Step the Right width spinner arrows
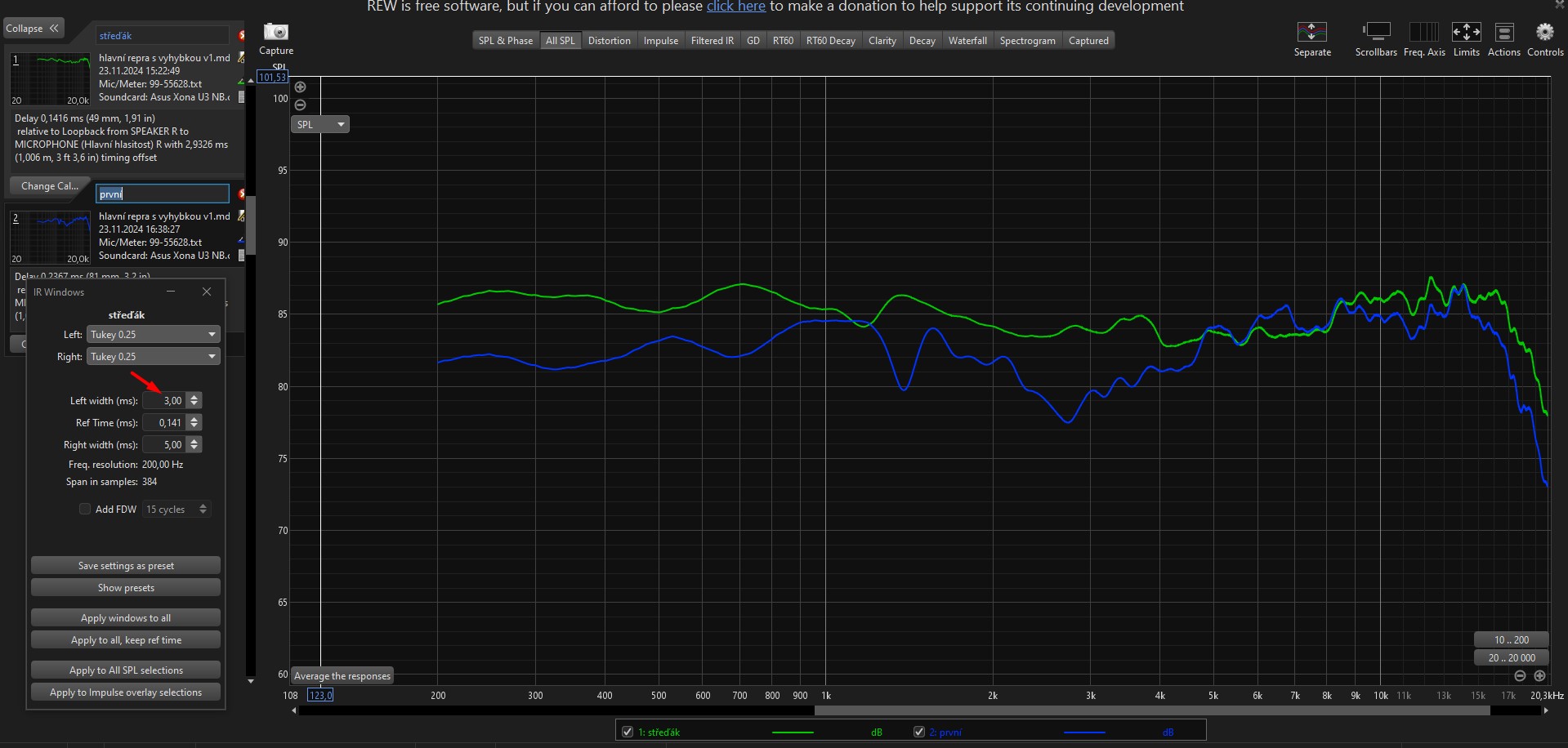Viewport: 1568px width, 748px height. 194,445
